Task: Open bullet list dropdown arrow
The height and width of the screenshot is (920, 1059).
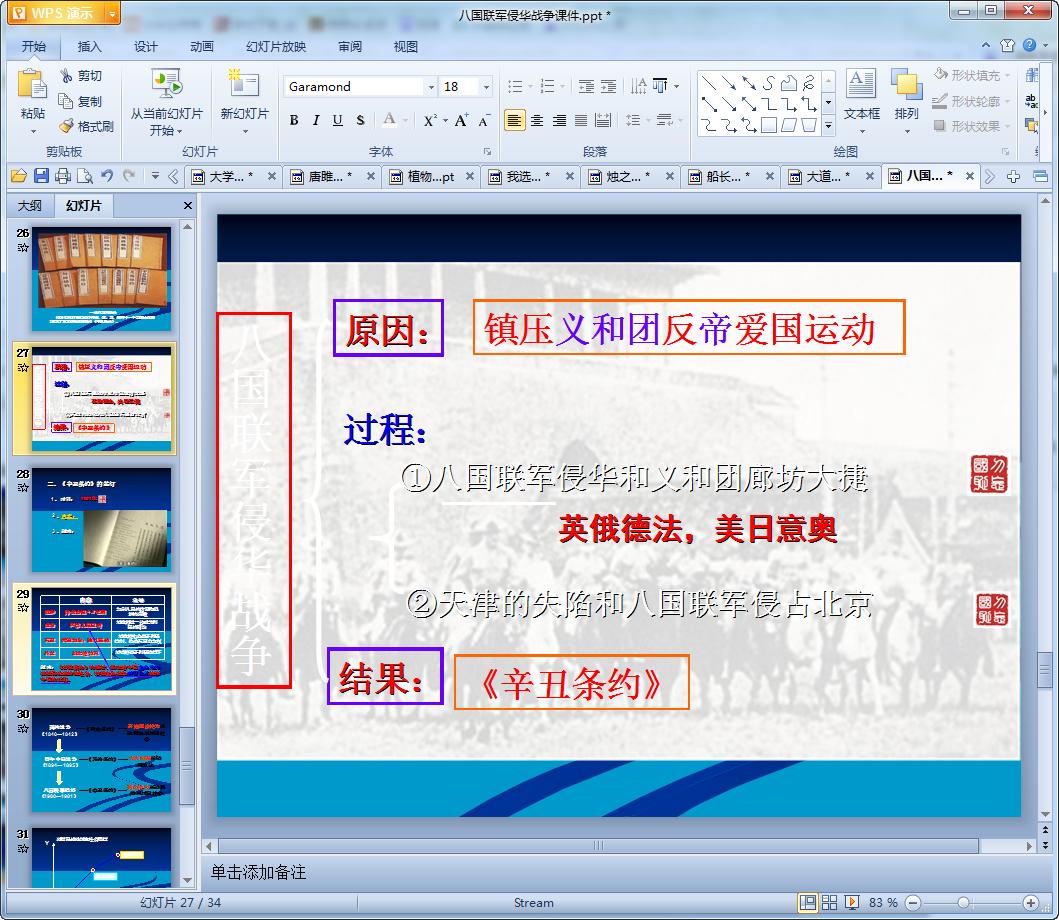Action: point(530,86)
